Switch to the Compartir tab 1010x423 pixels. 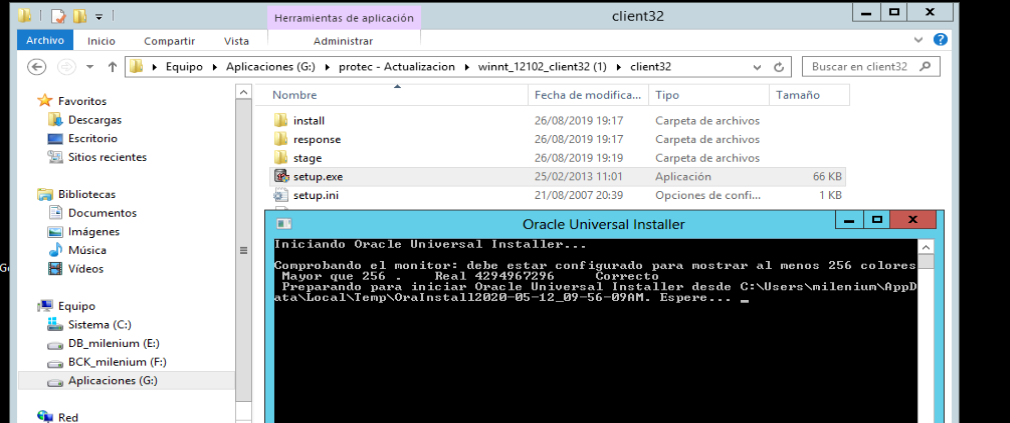point(169,41)
